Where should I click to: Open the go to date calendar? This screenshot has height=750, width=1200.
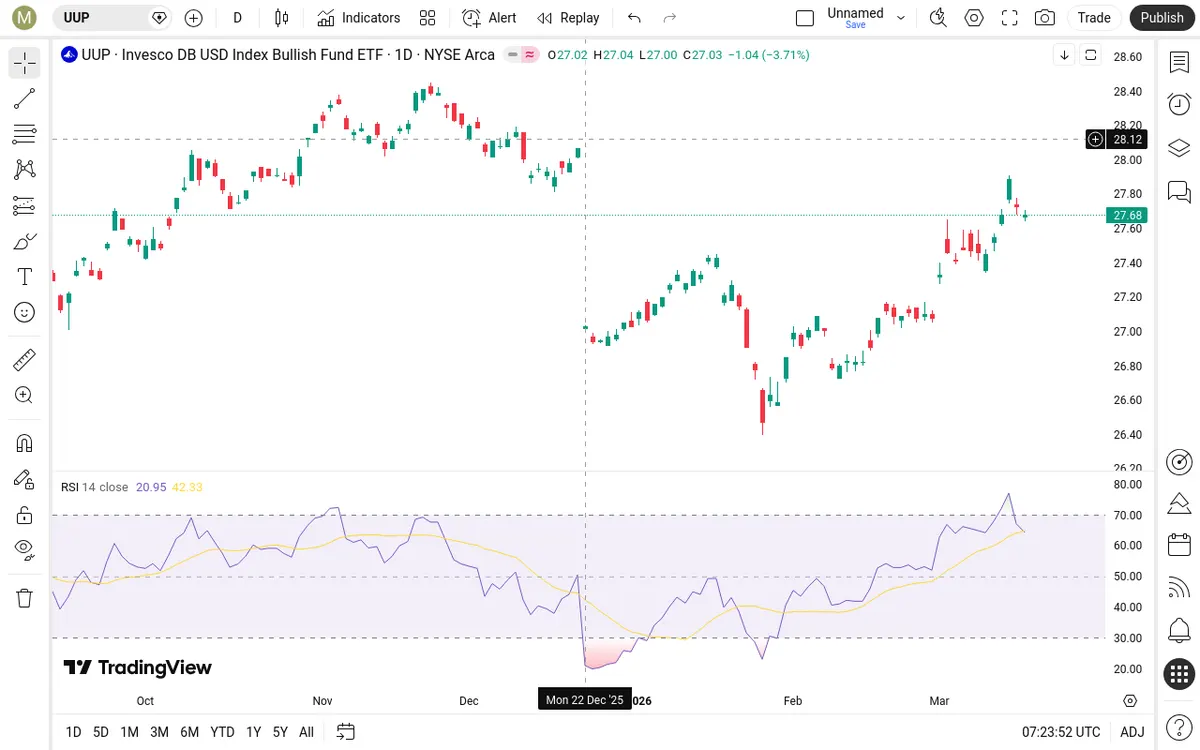coord(346,732)
